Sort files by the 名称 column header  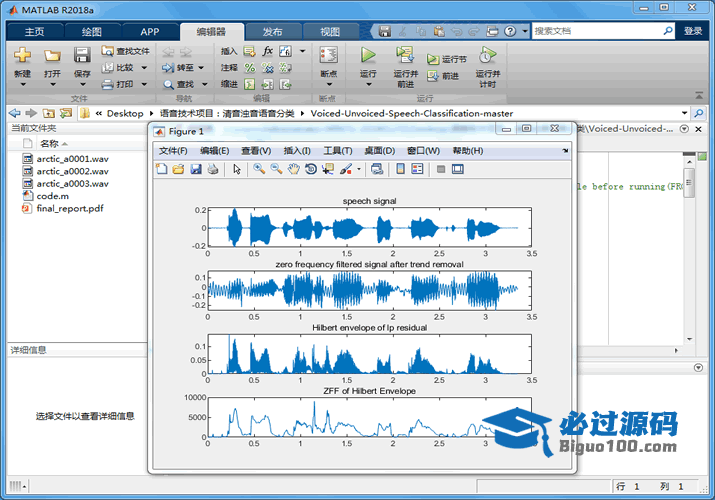tap(49, 144)
